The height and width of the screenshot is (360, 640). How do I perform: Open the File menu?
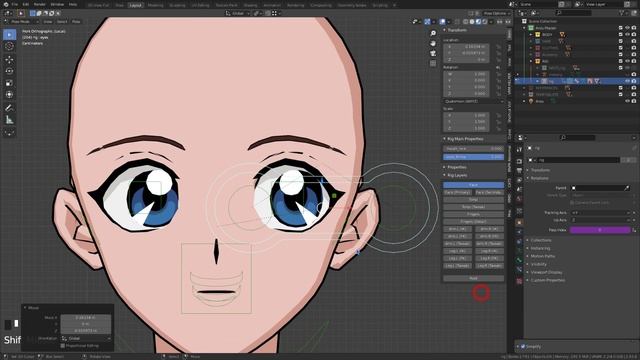pos(15,4)
